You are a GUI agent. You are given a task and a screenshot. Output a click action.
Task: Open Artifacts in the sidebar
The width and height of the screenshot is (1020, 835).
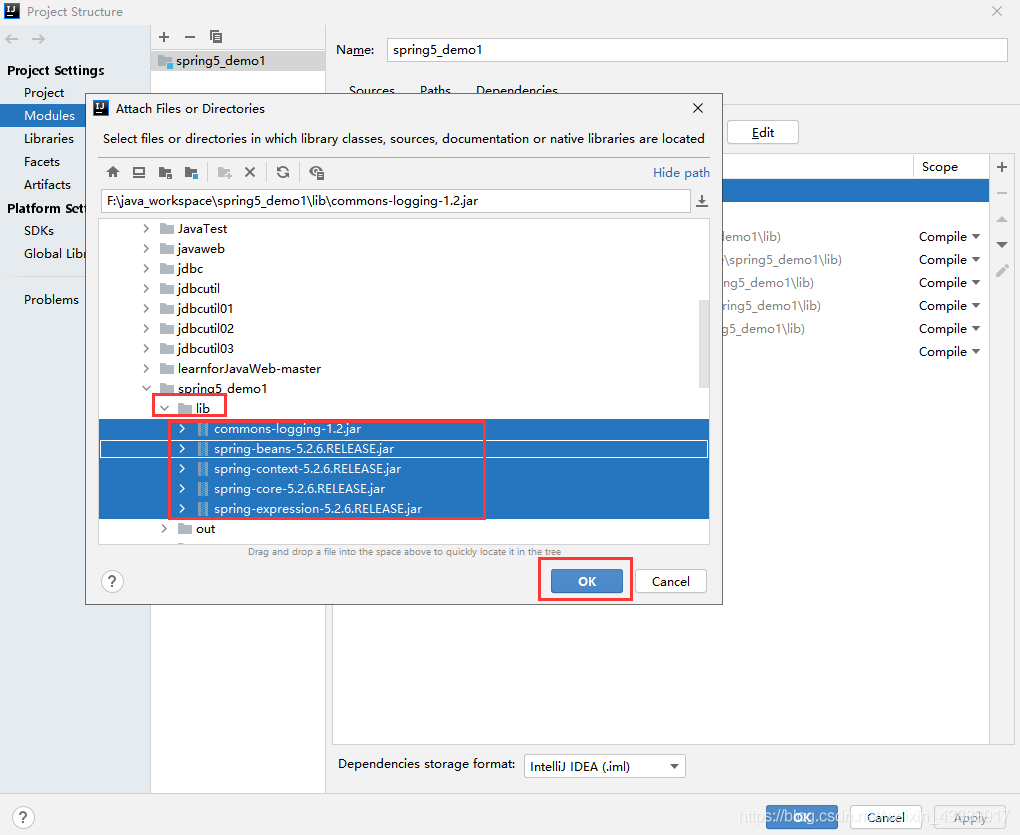pos(47,185)
